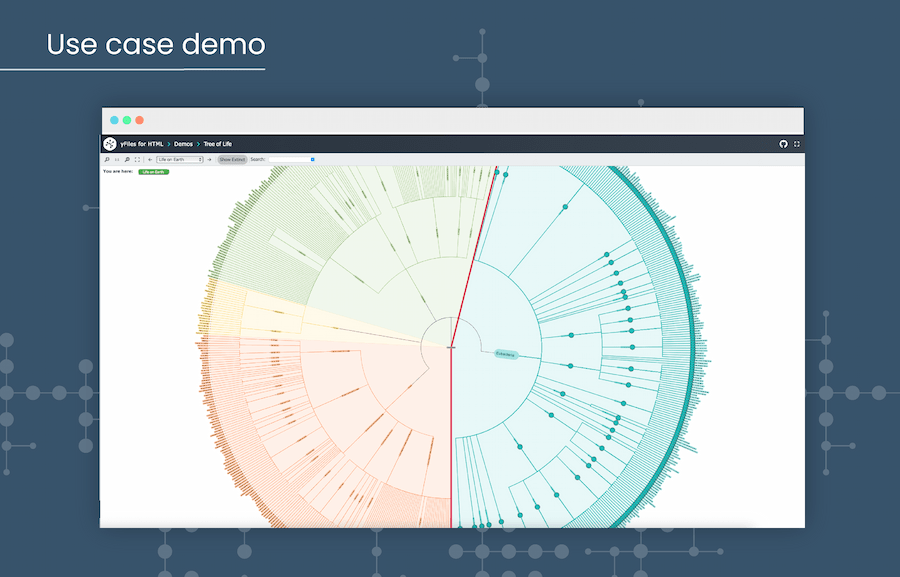Select the Eukaryota node label
This screenshot has height=577, width=900.
click(505, 354)
